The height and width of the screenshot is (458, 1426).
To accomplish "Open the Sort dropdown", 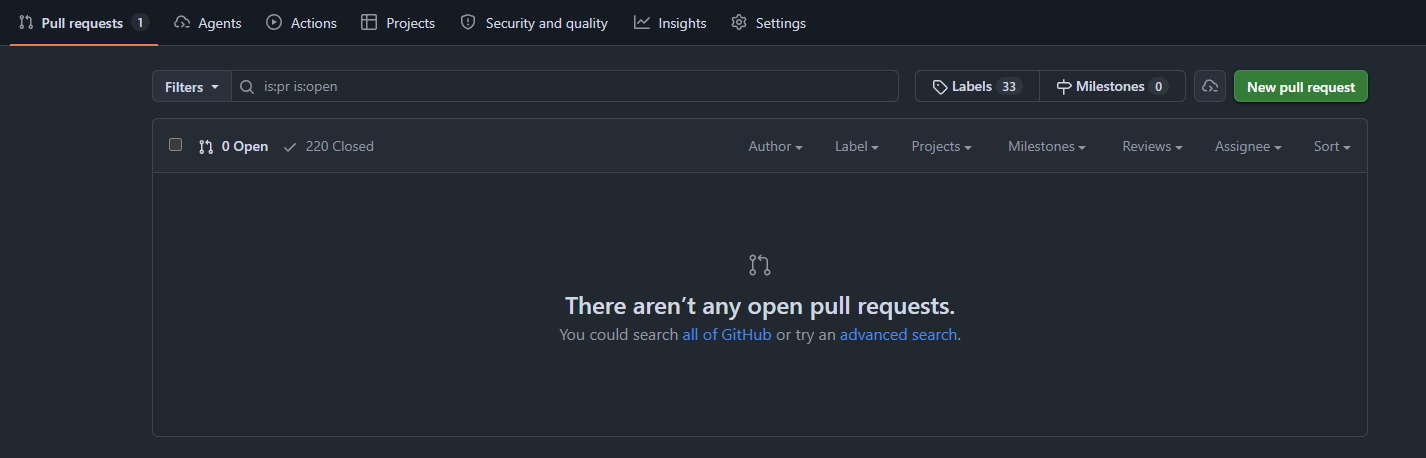I will pyautogui.click(x=1332, y=146).
